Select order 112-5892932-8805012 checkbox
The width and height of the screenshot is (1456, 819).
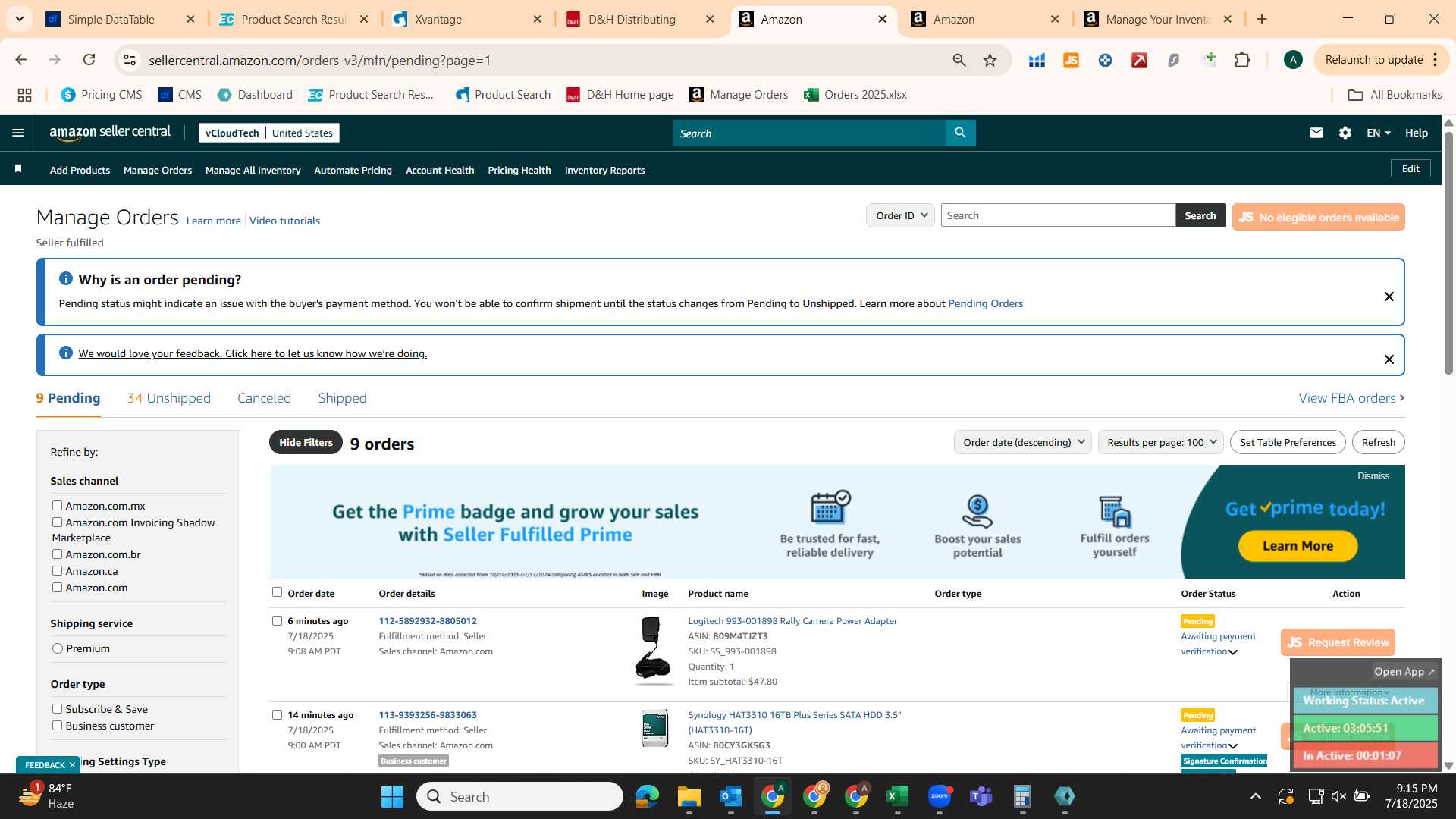point(277,620)
